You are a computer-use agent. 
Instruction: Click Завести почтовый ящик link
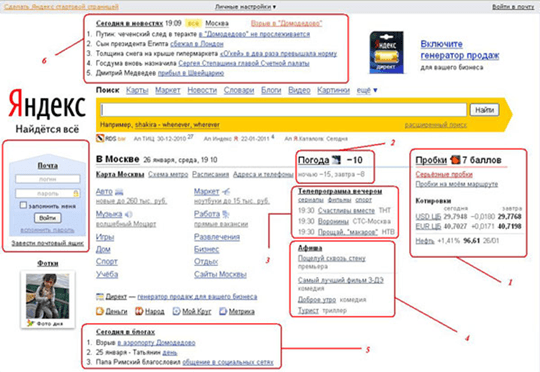pos(48,243)
